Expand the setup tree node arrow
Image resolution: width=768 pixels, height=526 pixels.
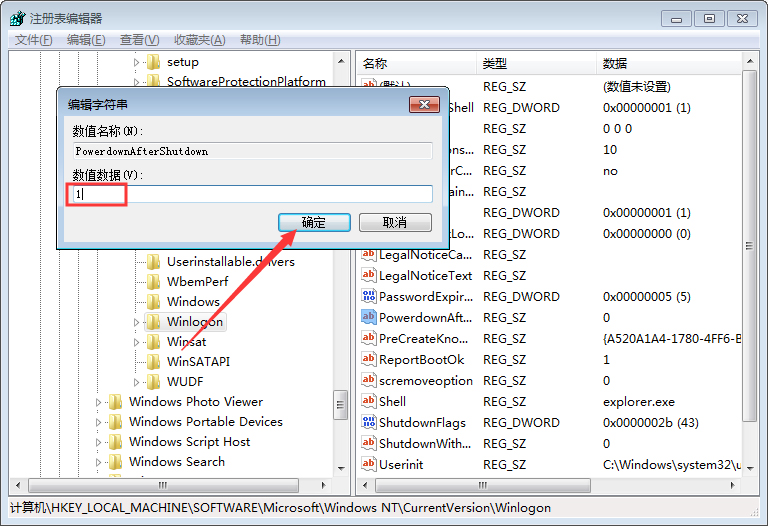tap(137, 62)
